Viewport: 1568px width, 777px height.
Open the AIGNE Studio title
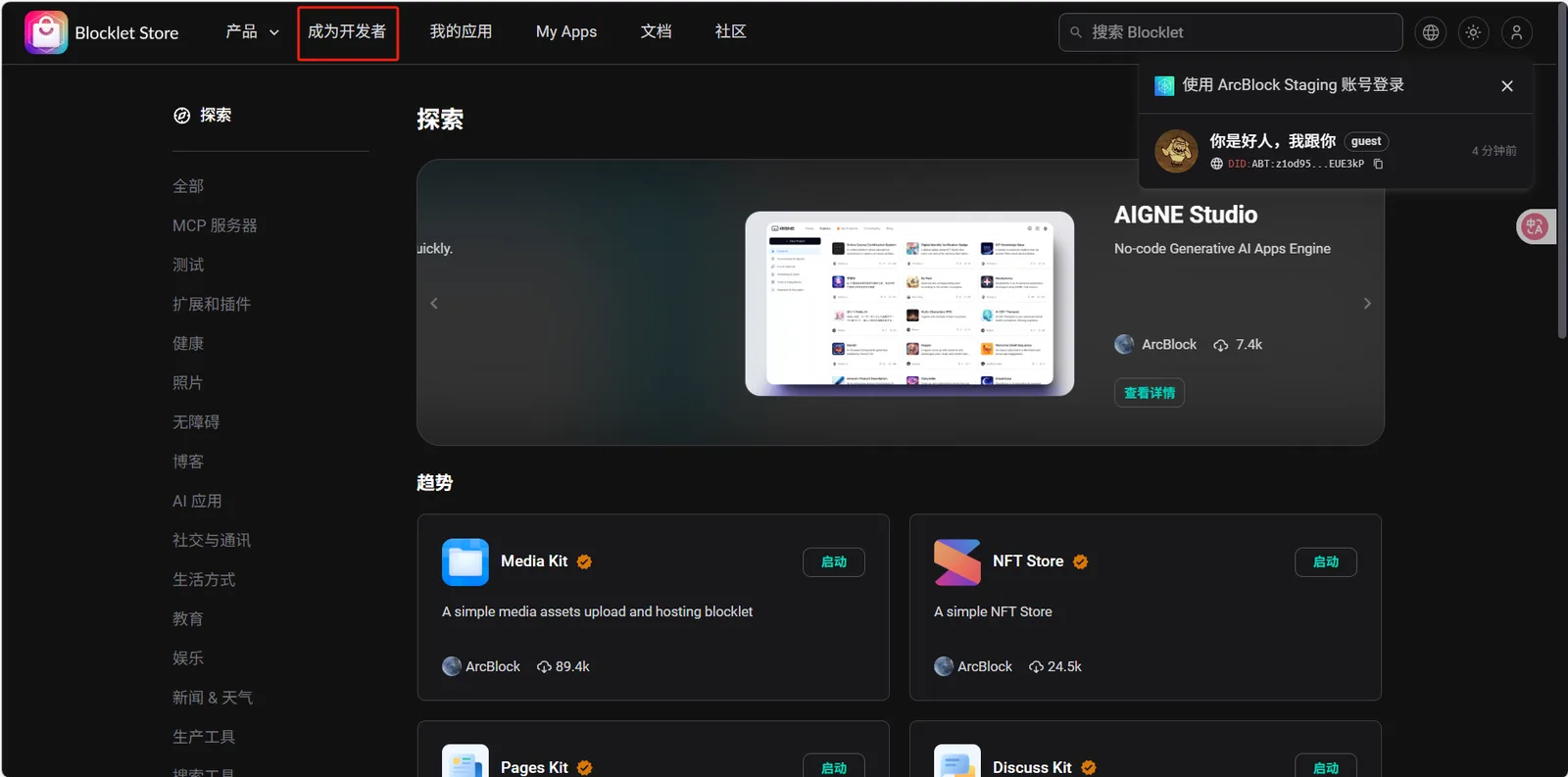[1186, 215]
